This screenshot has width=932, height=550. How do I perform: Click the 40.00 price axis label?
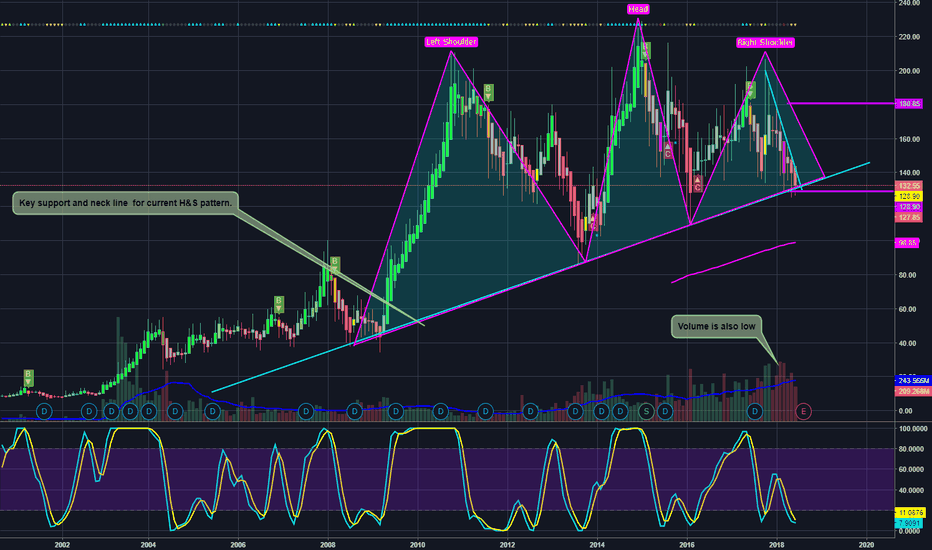click(x=909, y=344)
